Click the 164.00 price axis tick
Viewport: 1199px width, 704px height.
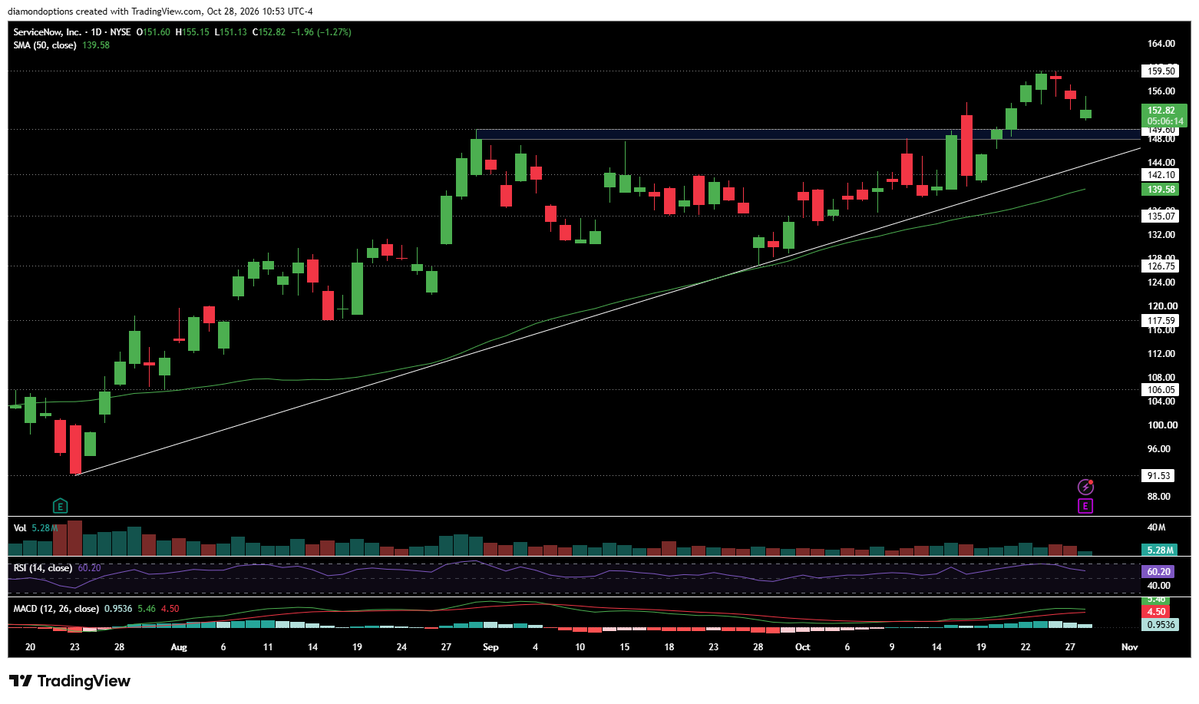pyautogui.click(x=1160, y=44)
